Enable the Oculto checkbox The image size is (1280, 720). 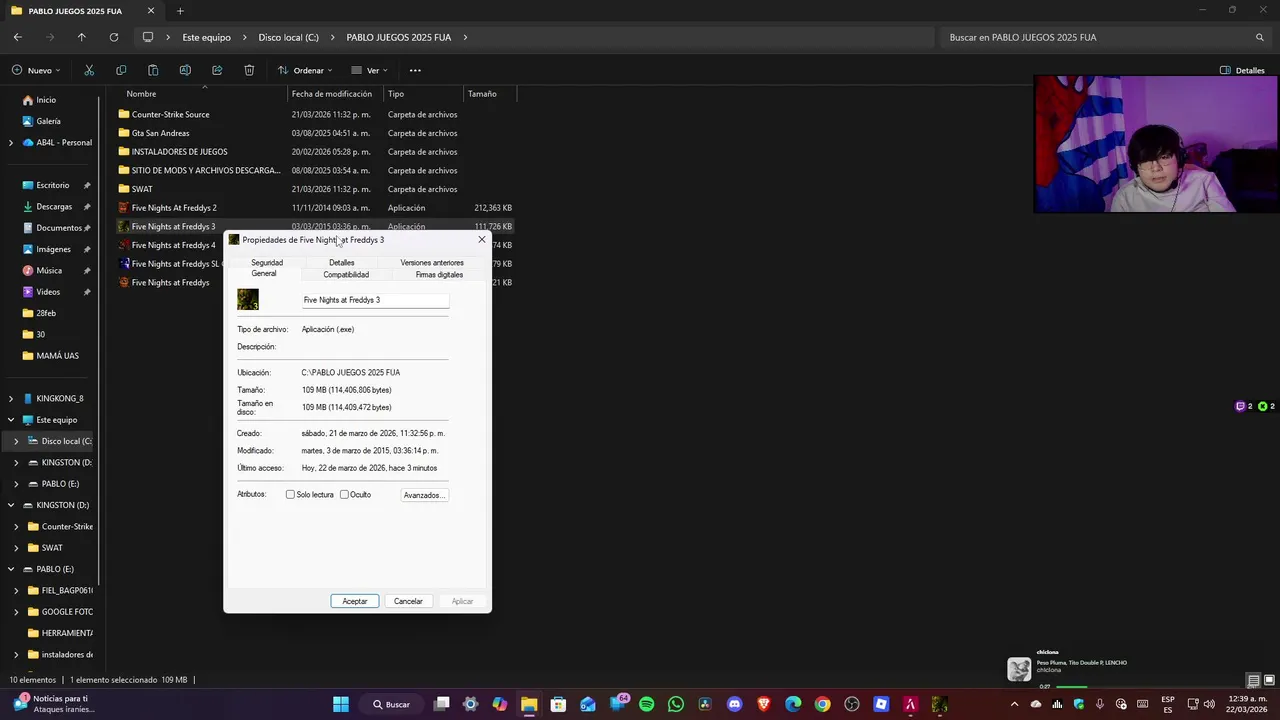[344, 495]
